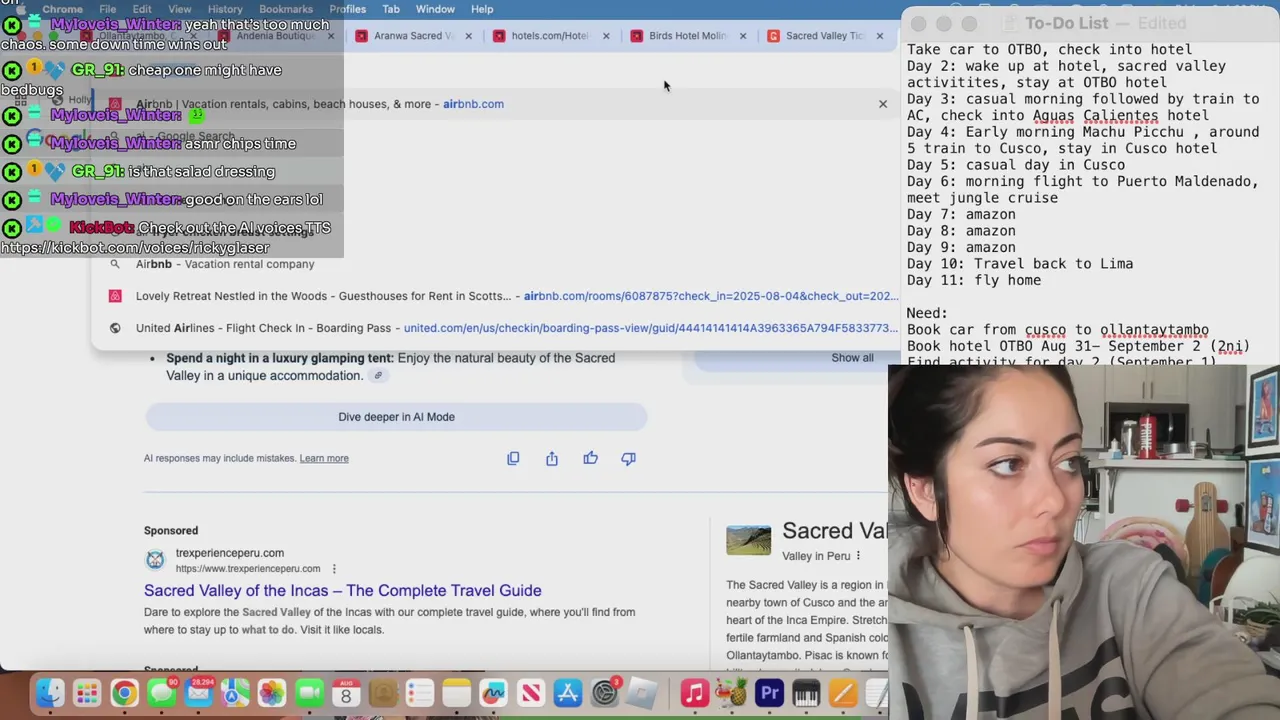Open three-dot menu beside trexperienceperu.com URL
This screenshot has width=1280, height=720.
coord(334,569)
